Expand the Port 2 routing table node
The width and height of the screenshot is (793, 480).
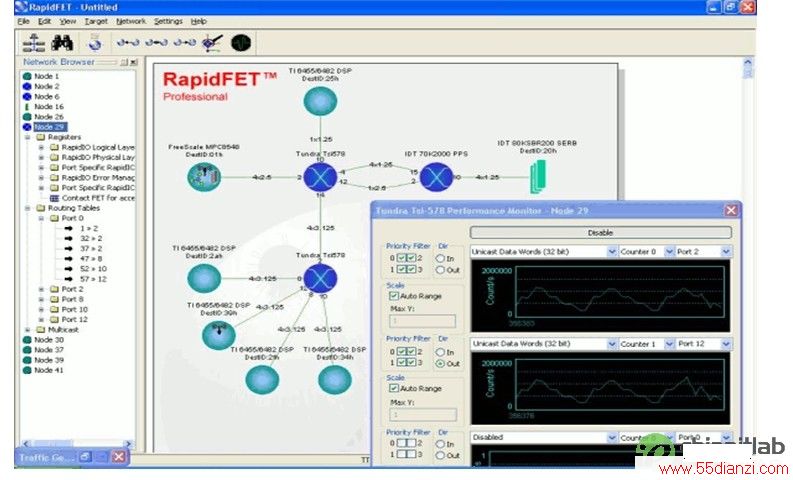pos(41,289)
